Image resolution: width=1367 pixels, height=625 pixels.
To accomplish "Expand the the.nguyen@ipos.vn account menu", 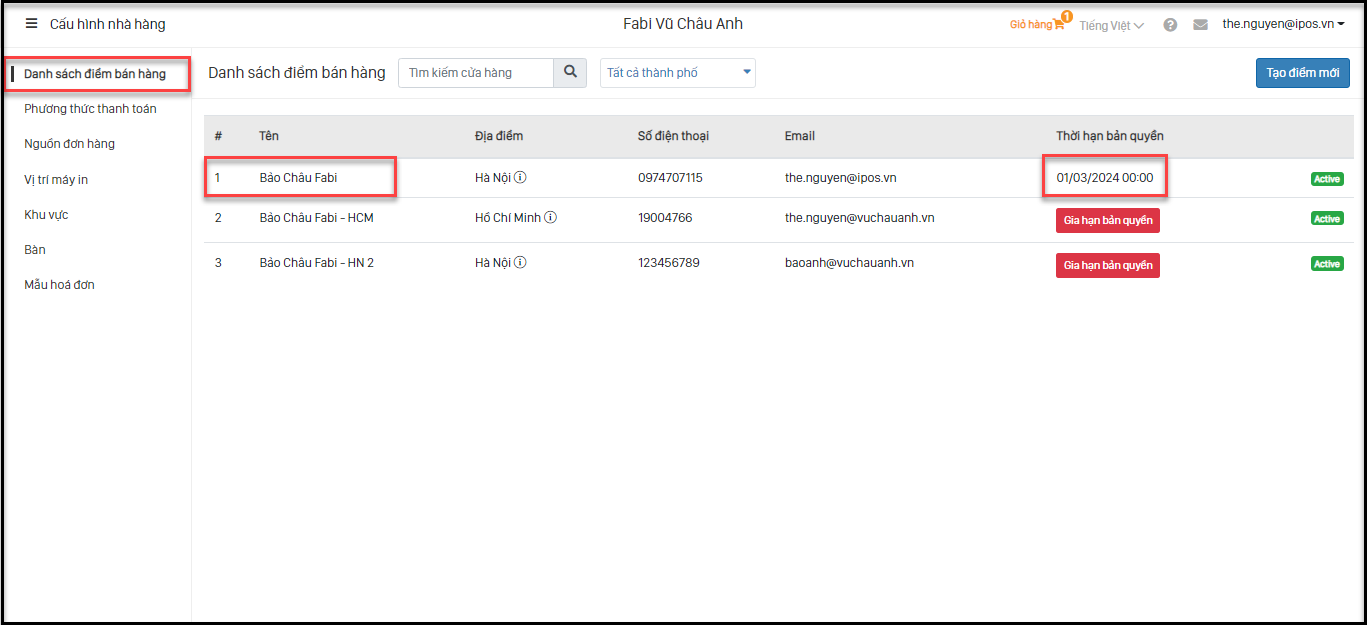I will click(1283, 24).
